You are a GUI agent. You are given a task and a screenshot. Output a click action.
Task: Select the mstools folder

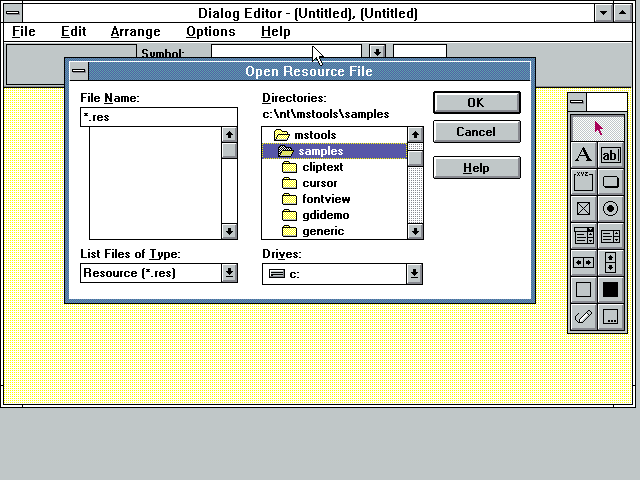click(335, 135)
